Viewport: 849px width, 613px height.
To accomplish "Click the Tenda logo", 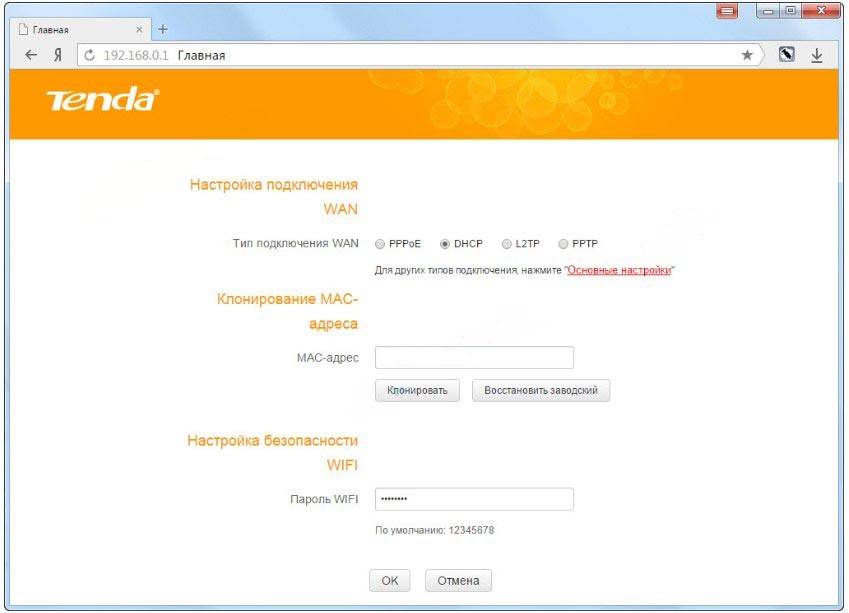I will [102, 100].
